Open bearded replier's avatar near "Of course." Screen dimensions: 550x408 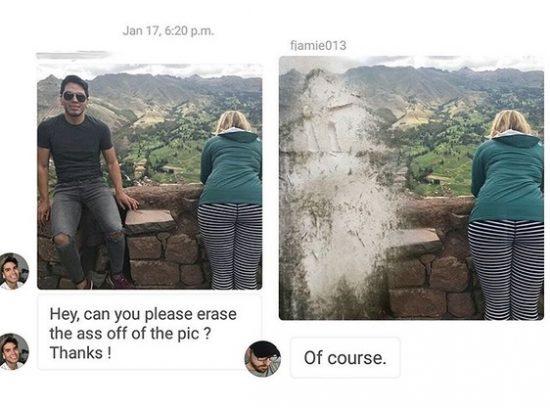tap(262, 359)
